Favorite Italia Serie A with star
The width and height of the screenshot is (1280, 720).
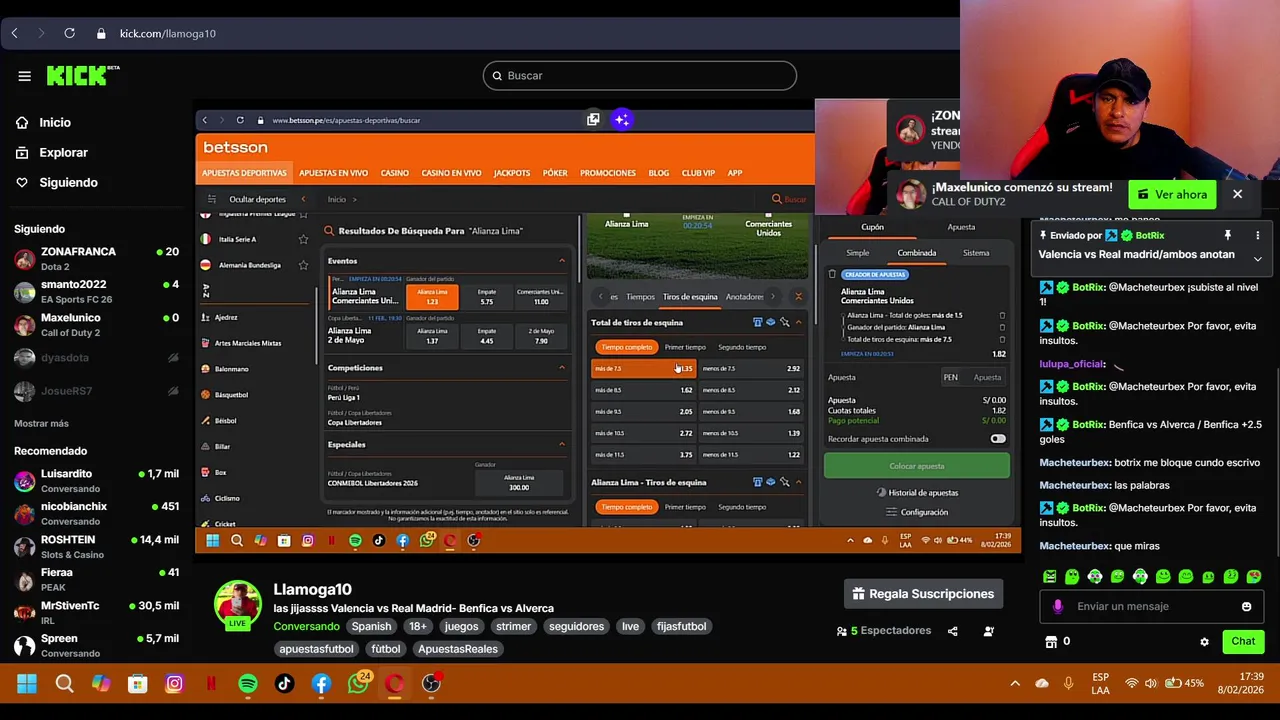point(303,239)
